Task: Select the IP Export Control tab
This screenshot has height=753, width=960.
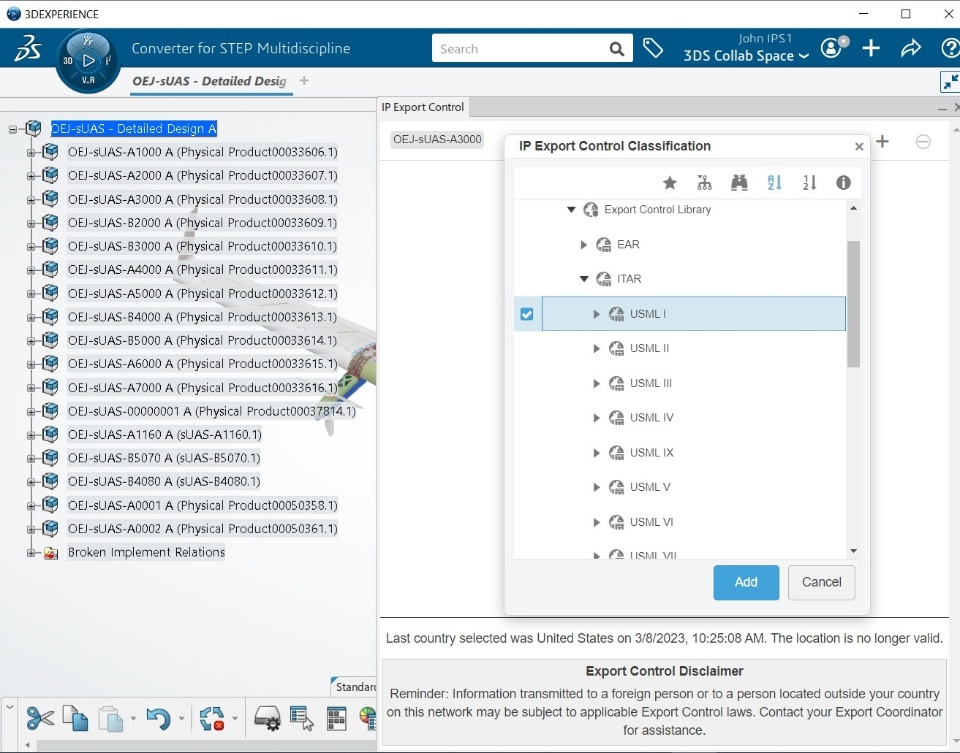Action: [423, 107]
